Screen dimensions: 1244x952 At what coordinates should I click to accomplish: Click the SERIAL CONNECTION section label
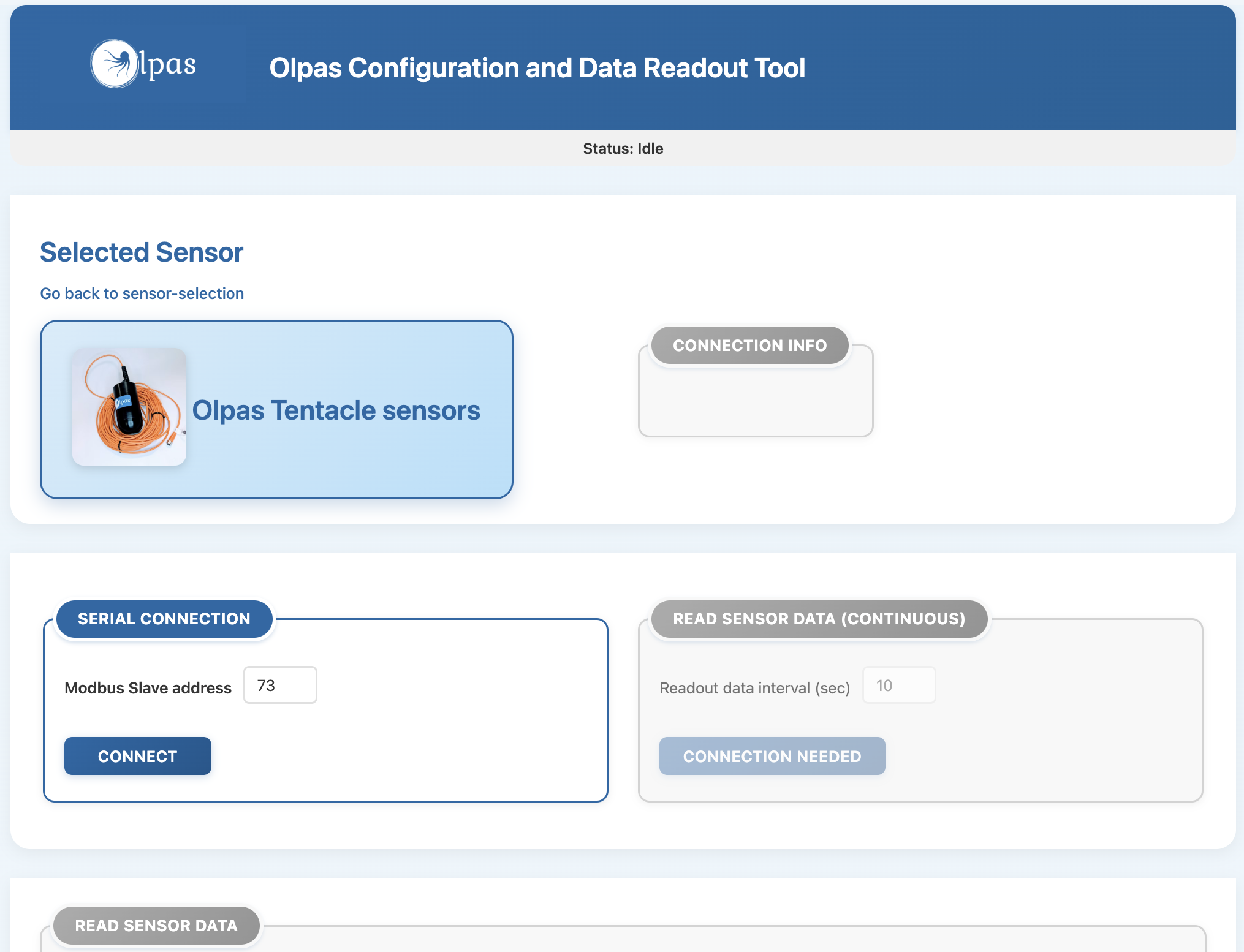point(164,619)
